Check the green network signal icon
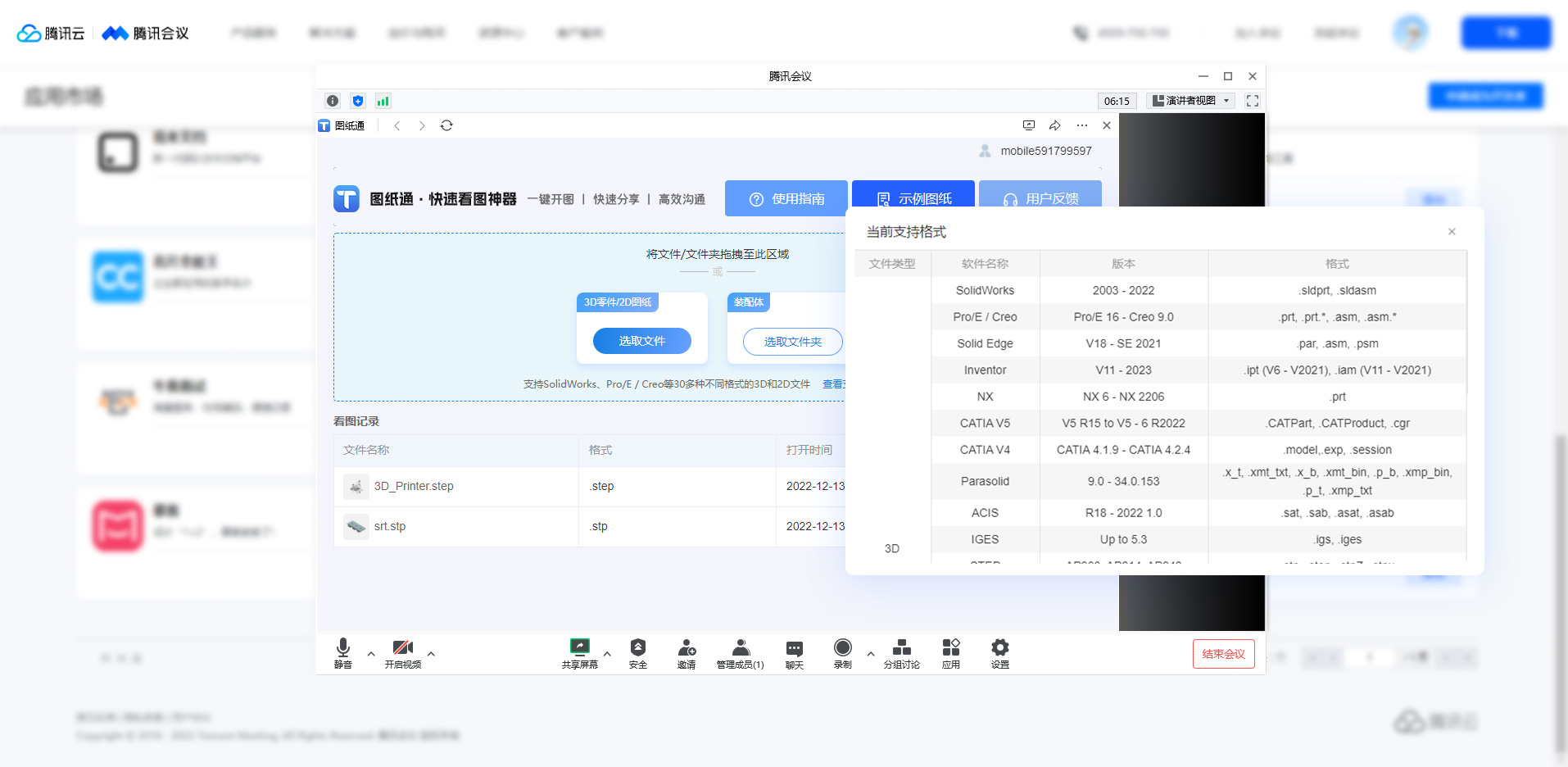1568x767 pixels. (383, 101)
